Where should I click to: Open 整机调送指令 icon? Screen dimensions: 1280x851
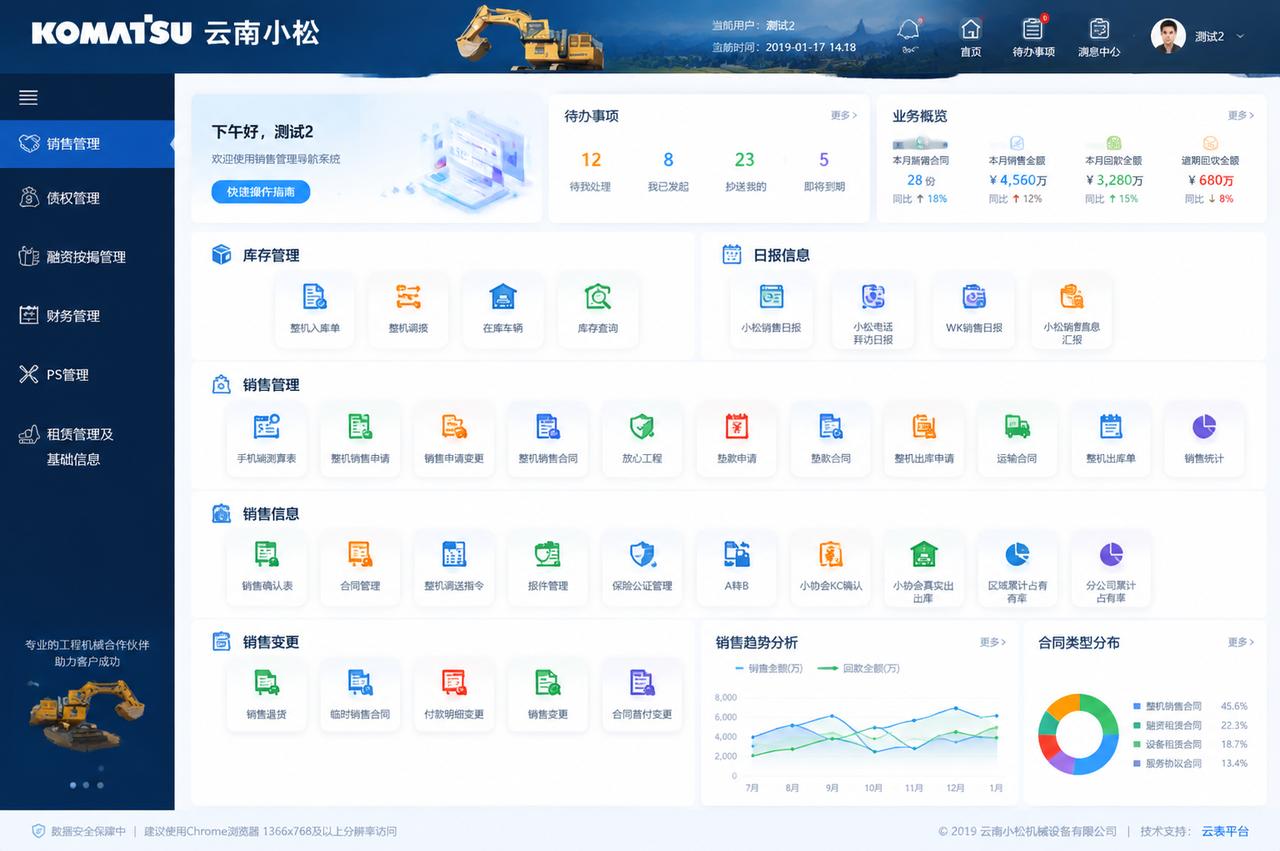tap(454, 554)
